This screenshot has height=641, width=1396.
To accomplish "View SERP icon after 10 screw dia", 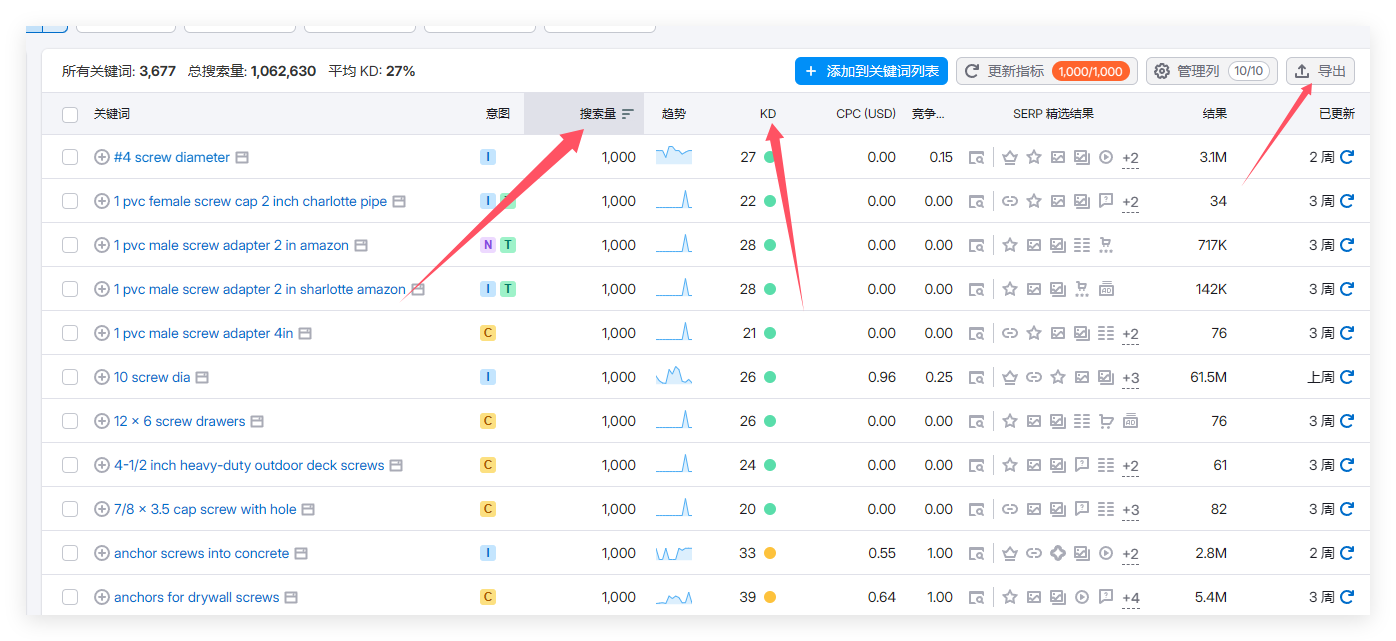I will (202, 378).
